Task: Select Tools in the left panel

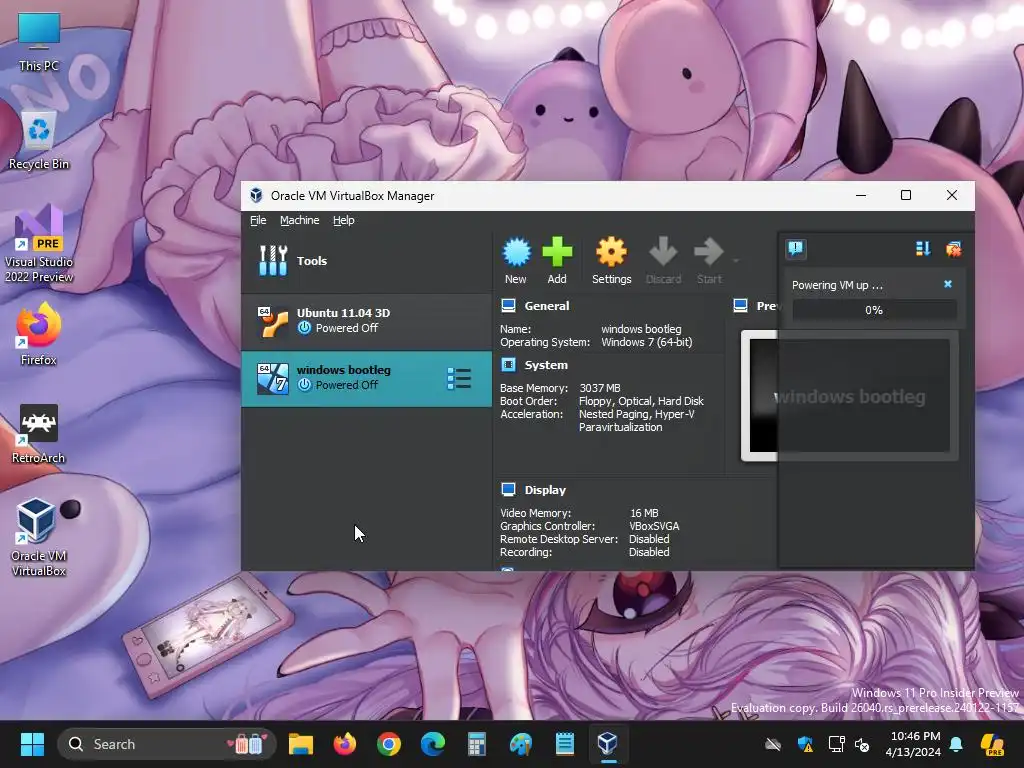Action: [366, 261]
